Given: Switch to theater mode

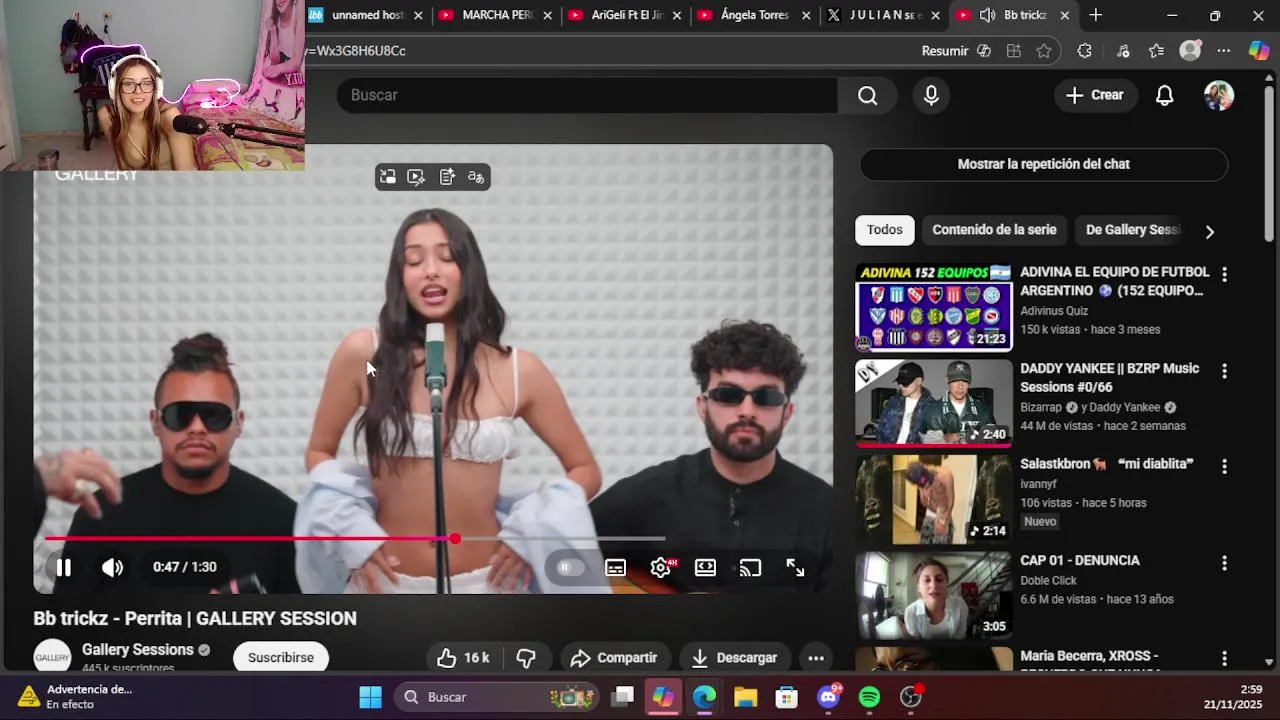Looking at the screenshot, I should 705,567.
